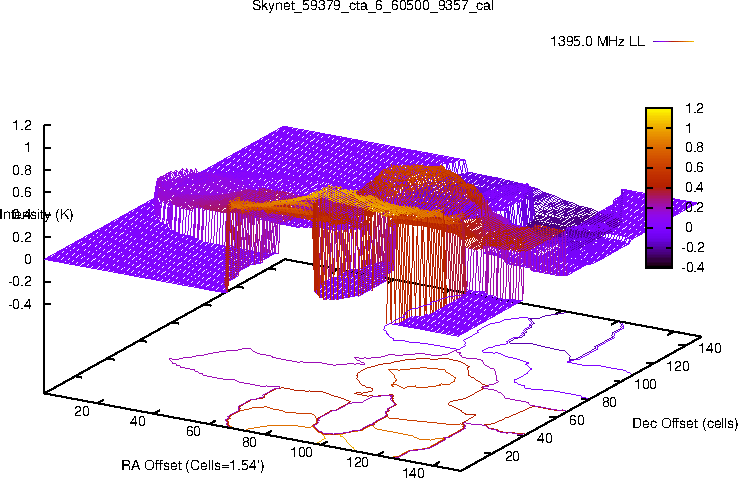The width and height of the screenshot is (738, 478).
Task: Click the RA axis tick label 80
Action: pos(249,442)
